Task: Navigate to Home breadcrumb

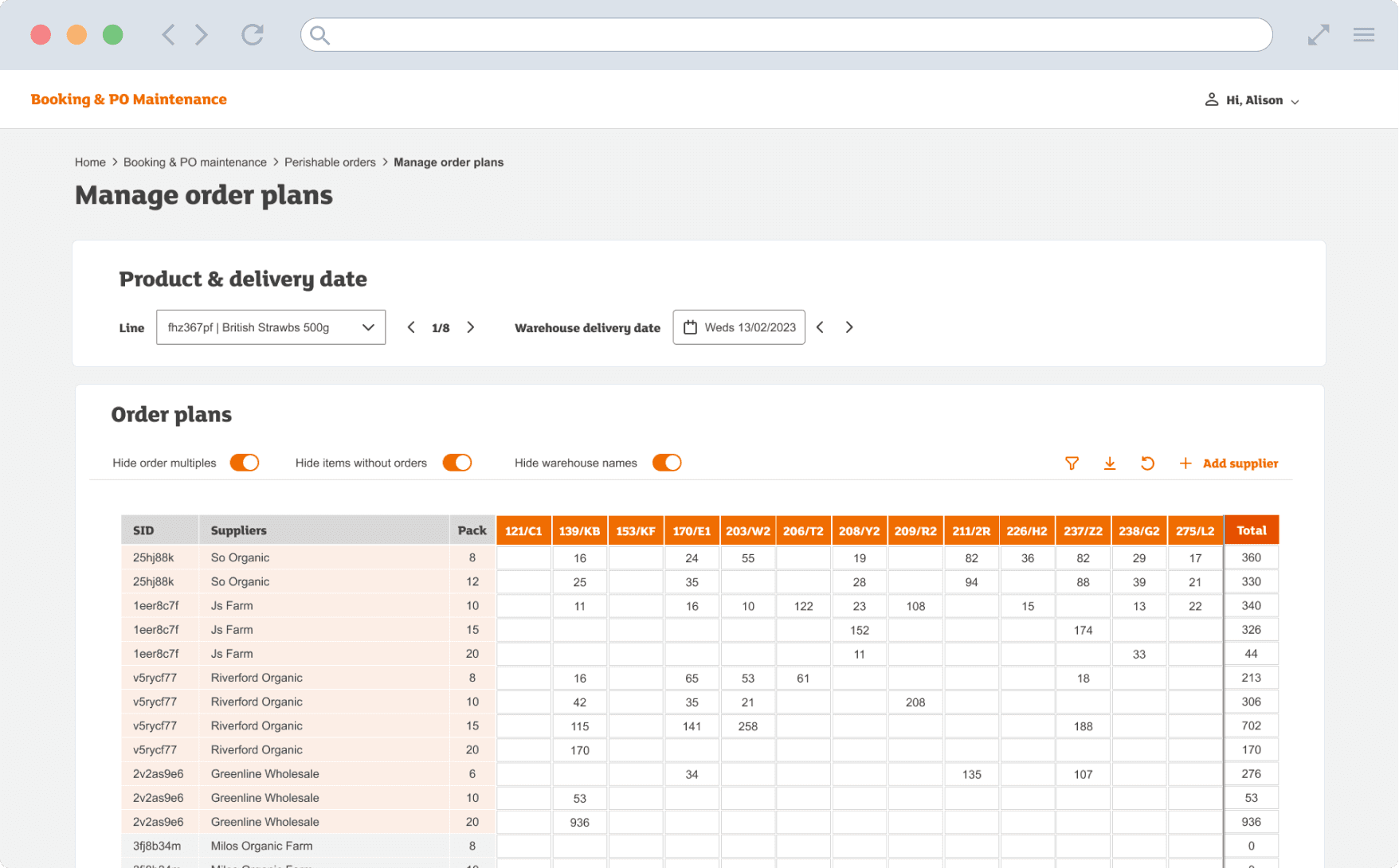Action: (x=90, y=162)
